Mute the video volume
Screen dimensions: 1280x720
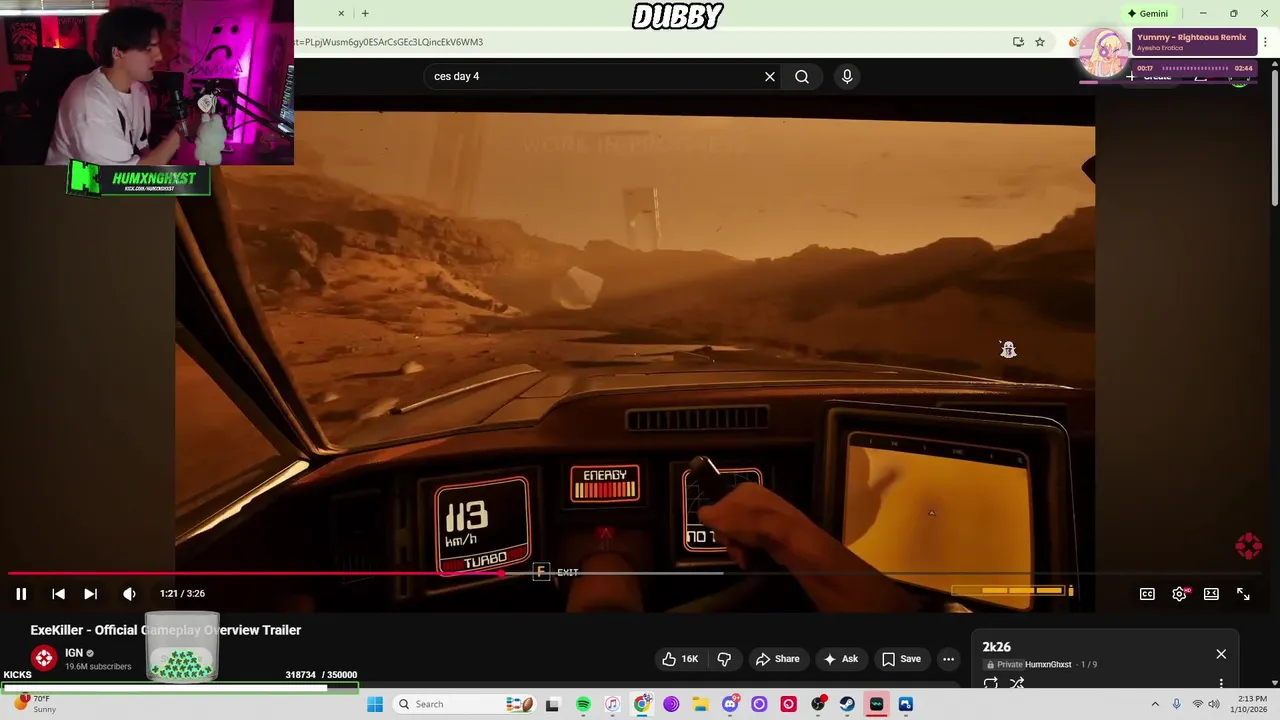[129, 593]
